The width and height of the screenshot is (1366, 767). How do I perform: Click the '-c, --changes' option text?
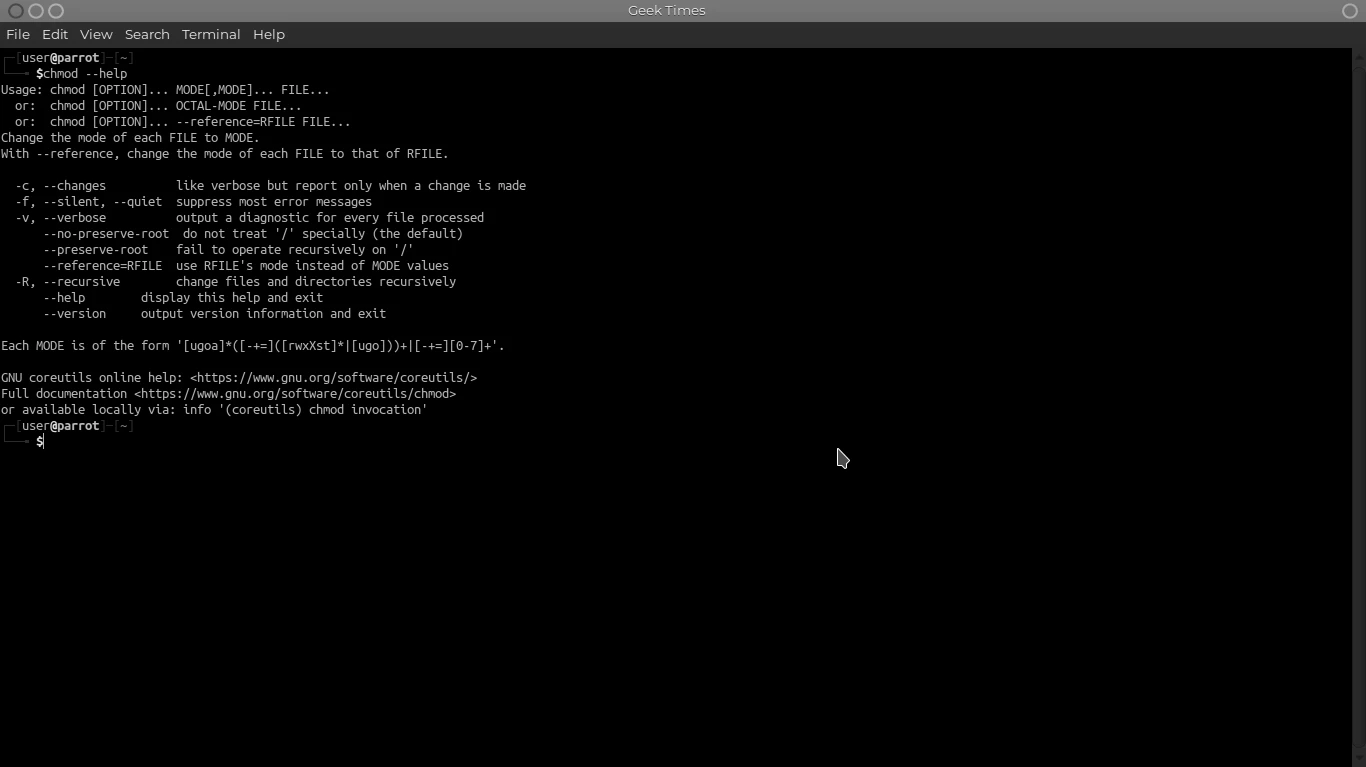click(x=61, y=186)
